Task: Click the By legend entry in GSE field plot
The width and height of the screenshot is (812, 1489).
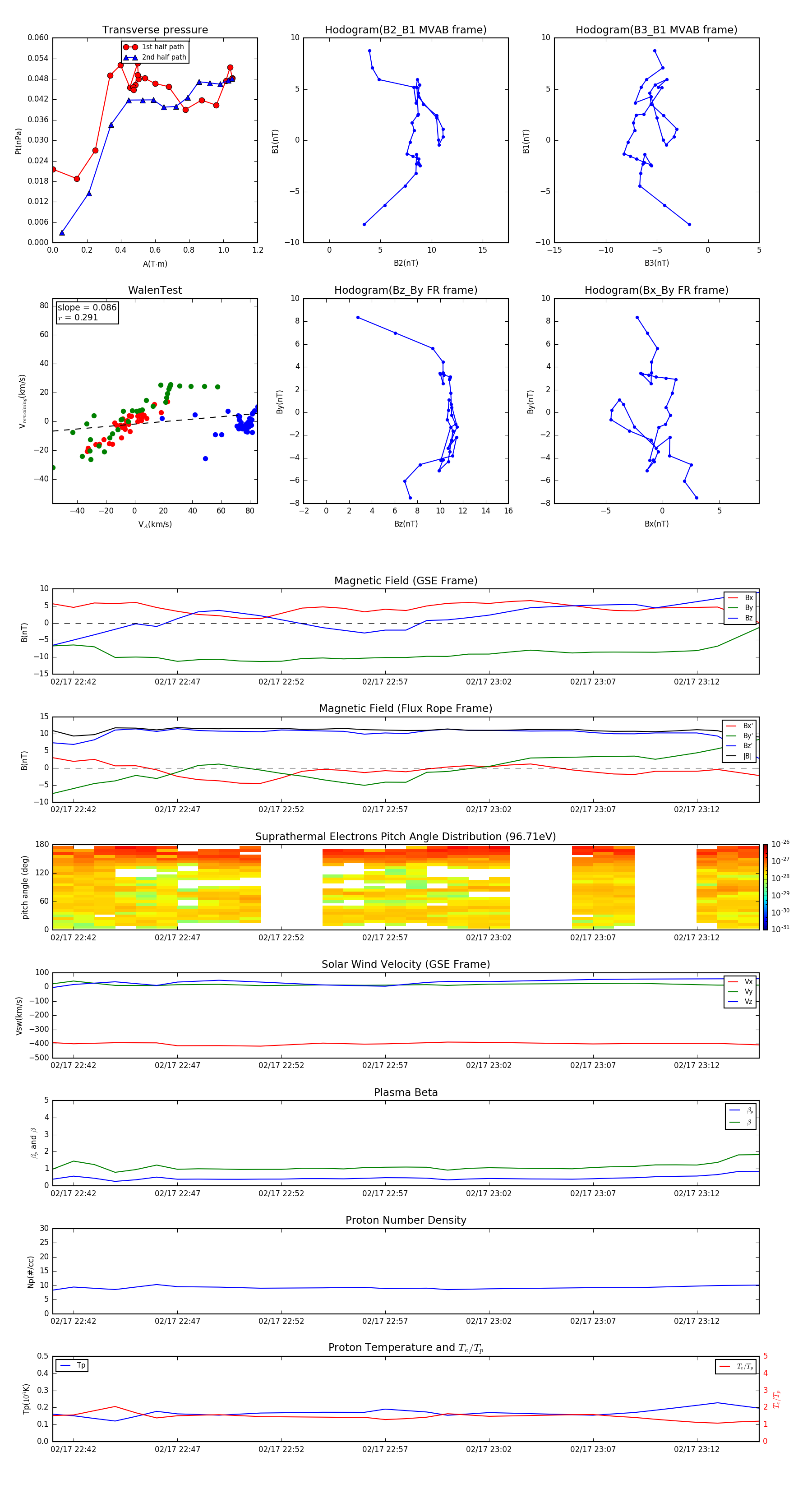Action: point(740,607)
